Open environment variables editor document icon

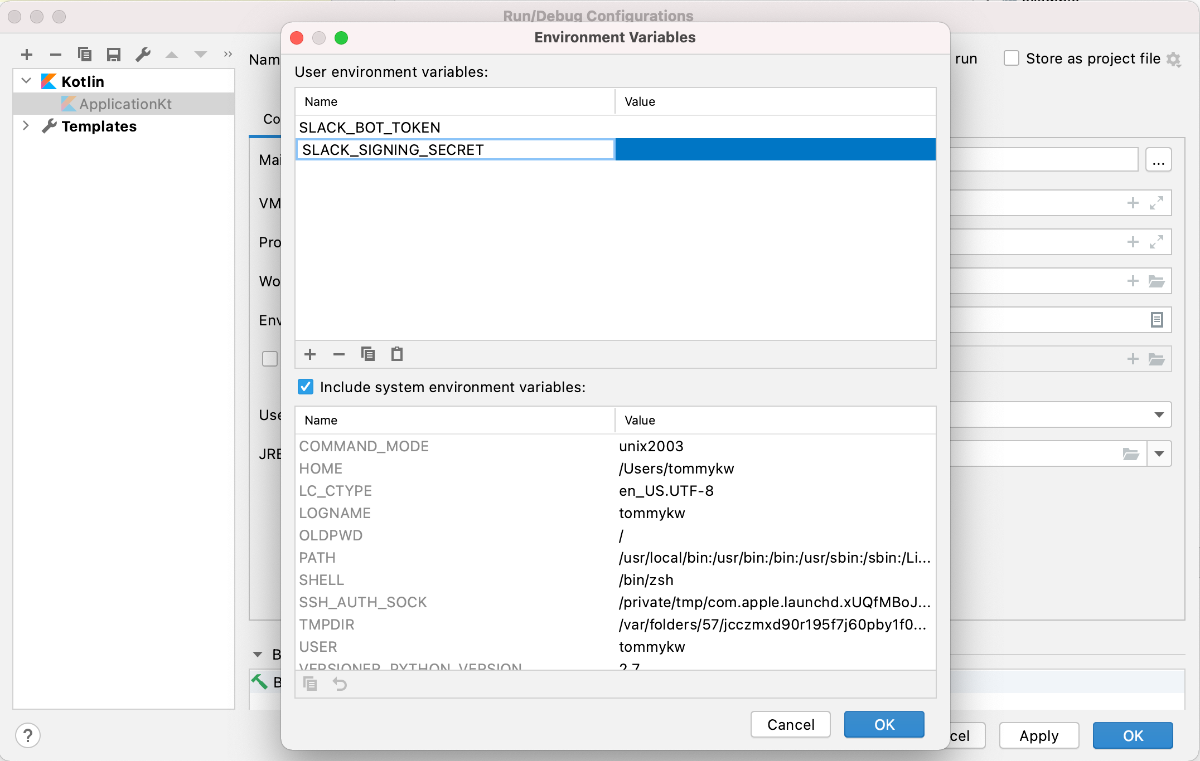[1157, 320]
